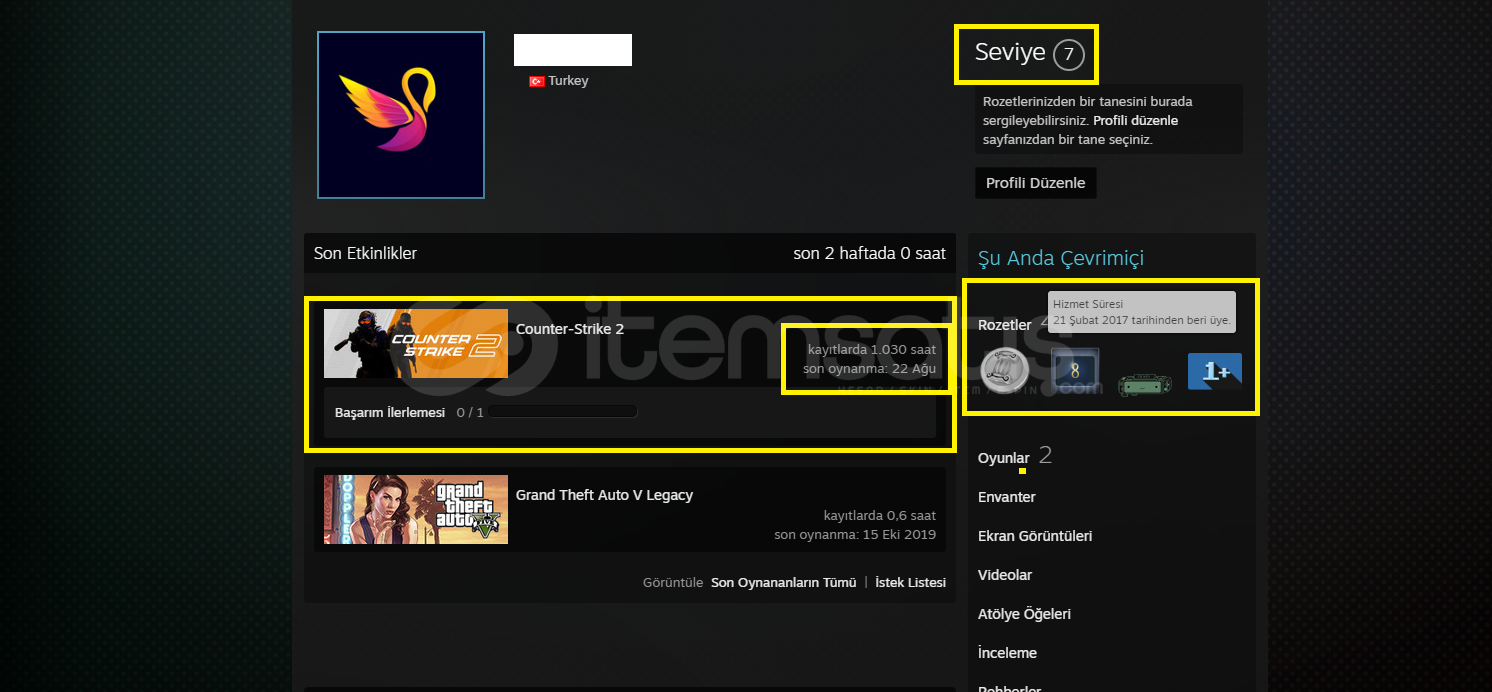This screenshot has height=692, width=1492.
Task: Click the 'Görüntüle' label text
Action: (x=673, y=582)
